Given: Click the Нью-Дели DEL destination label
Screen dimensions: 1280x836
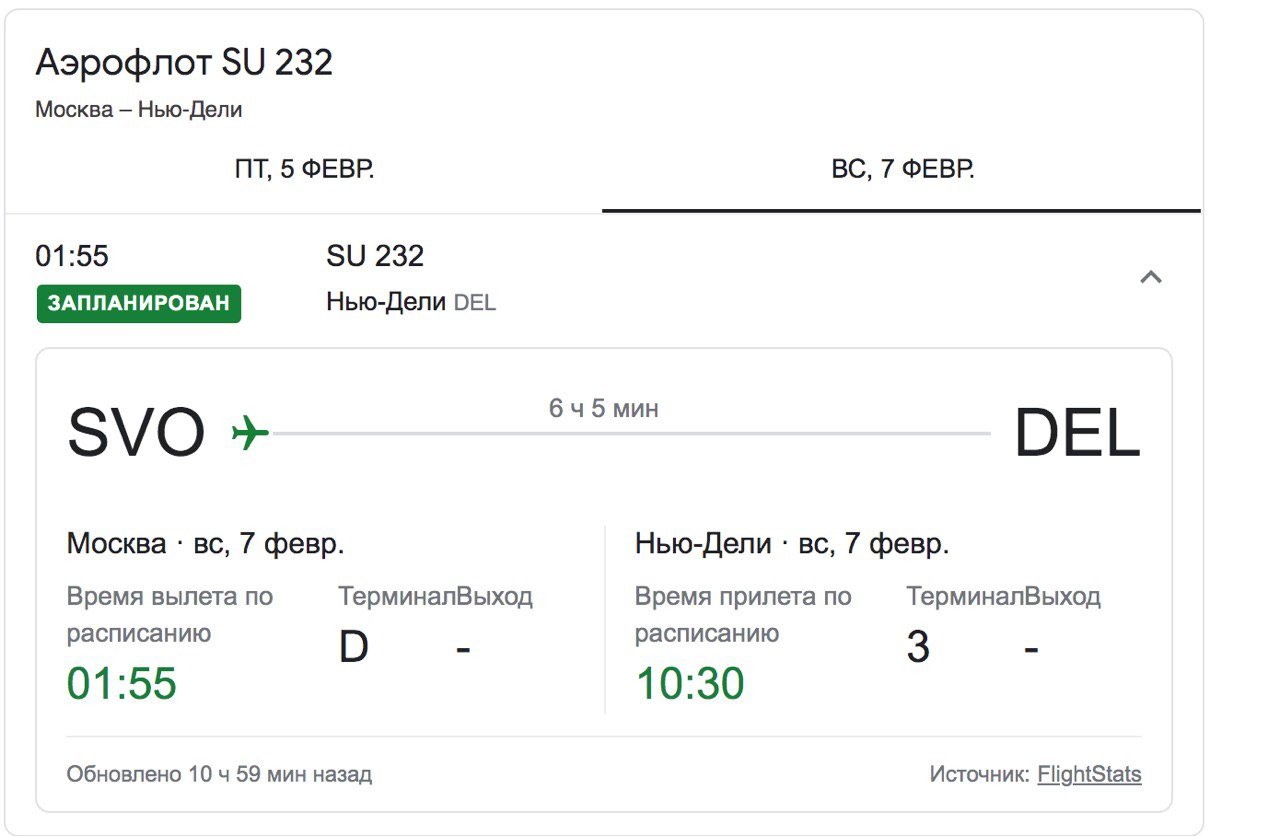Looking at the screenshot, I should pos(411,302).
